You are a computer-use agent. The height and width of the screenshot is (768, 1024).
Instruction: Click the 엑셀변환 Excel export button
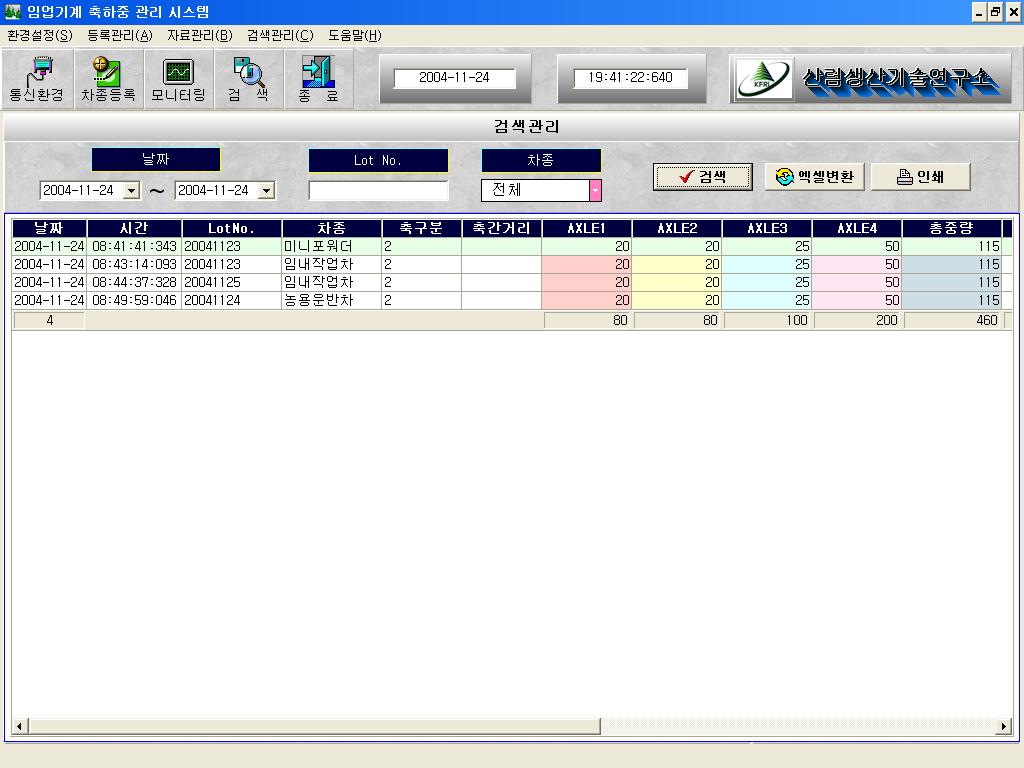[x=814, y=177]
